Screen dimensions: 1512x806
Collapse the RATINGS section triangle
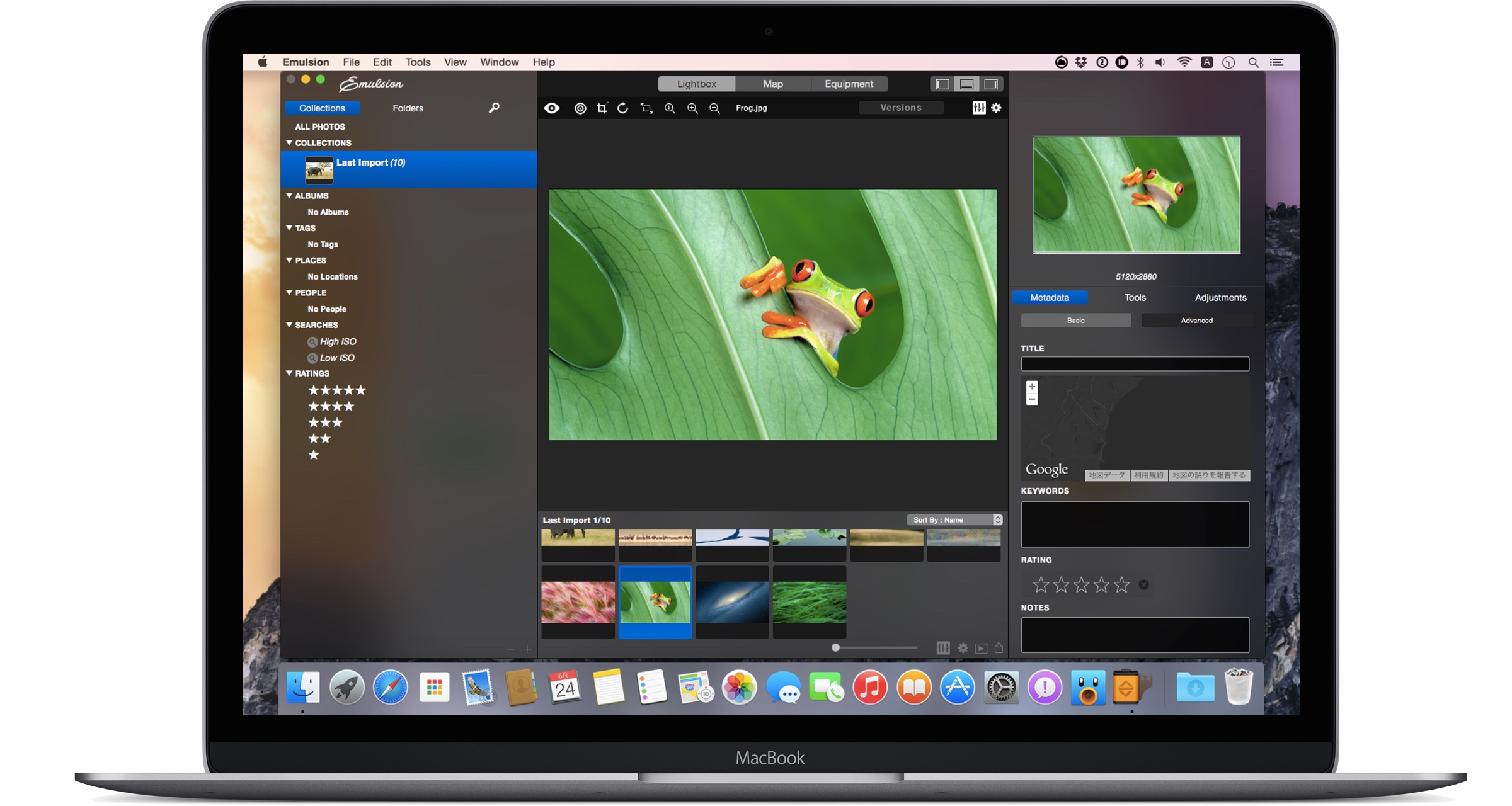tap(289, 373)
